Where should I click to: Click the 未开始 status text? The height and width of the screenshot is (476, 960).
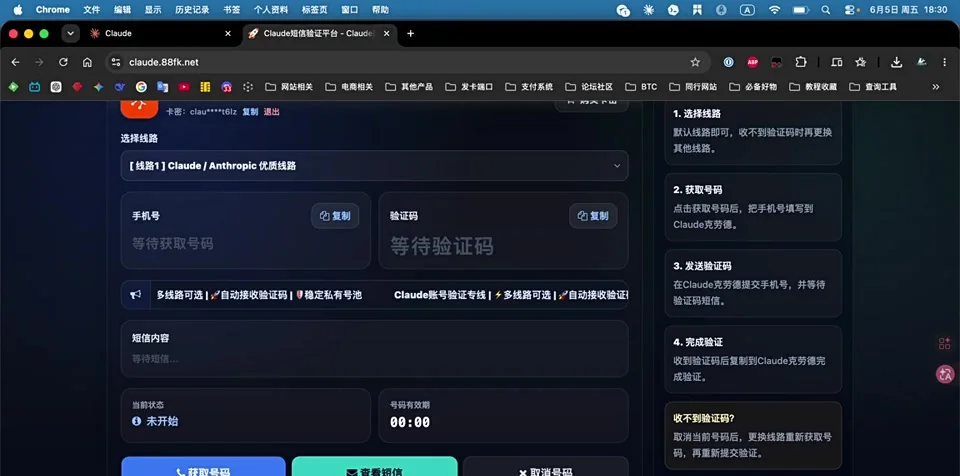[x=162, y=421]
